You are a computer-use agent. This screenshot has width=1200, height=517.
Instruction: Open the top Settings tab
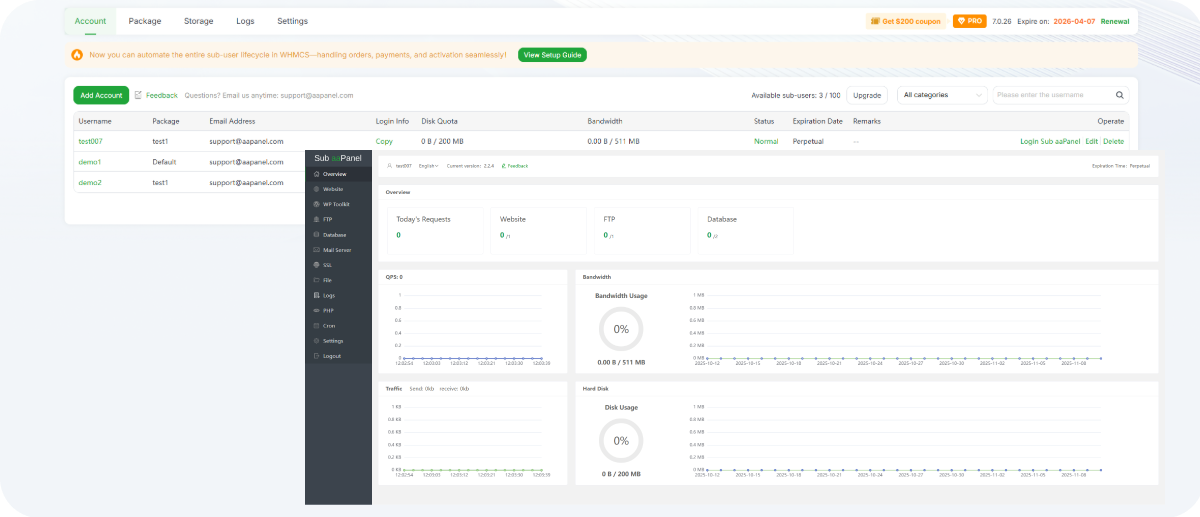(292, 21)
